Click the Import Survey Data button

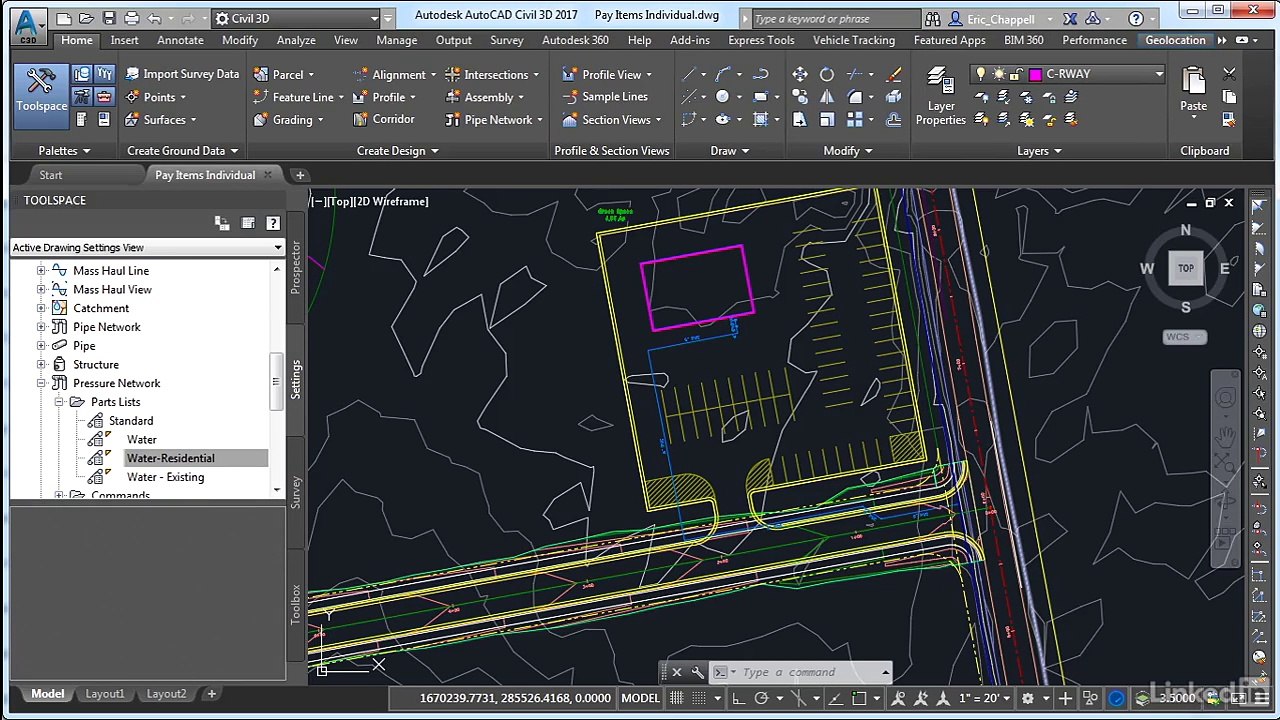pos(182,74)
